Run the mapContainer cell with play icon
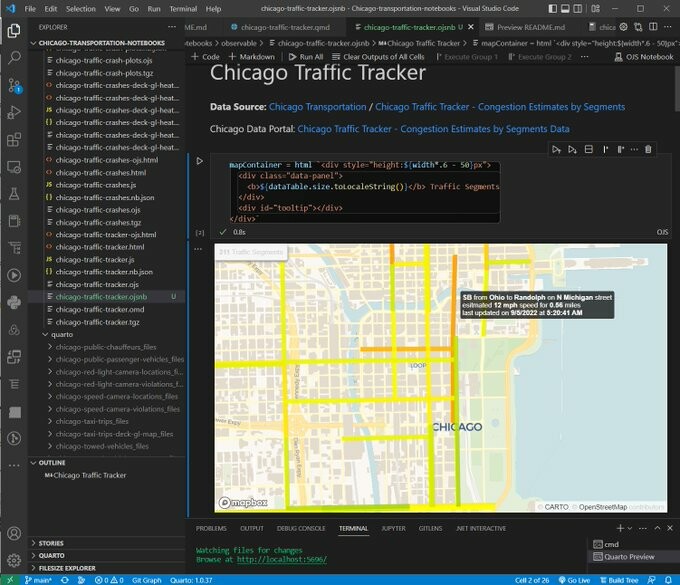680x585 pixels. click(x=199, y=161)
